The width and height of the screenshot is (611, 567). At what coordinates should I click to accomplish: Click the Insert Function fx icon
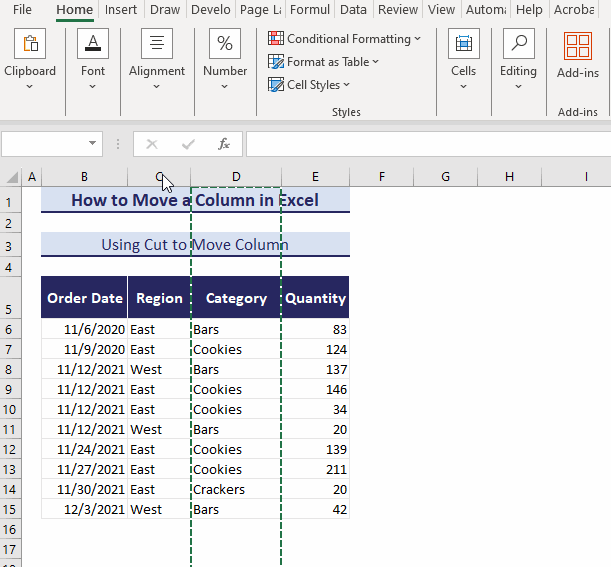pos(224,144)
